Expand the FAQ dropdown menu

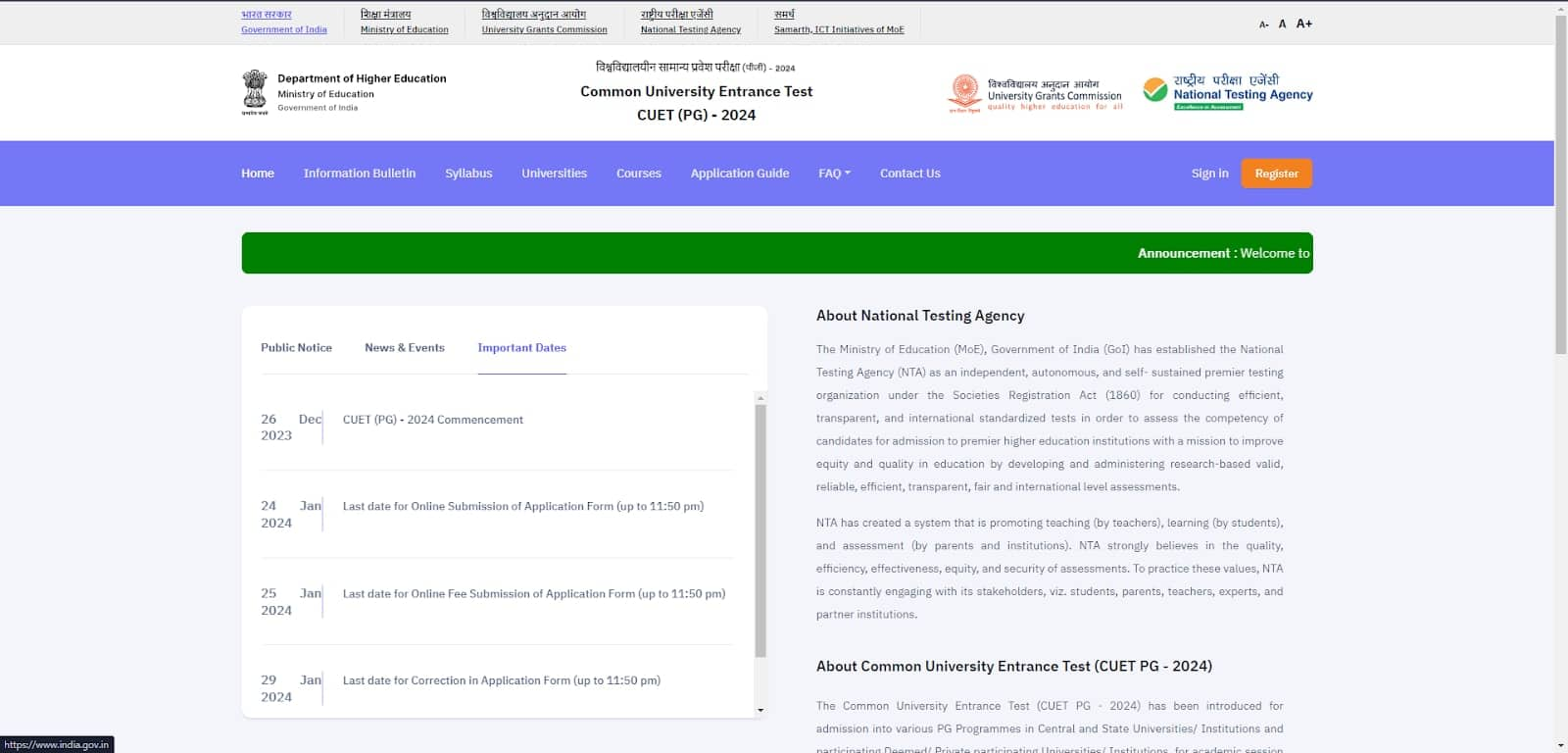click(x=834, y=174)
